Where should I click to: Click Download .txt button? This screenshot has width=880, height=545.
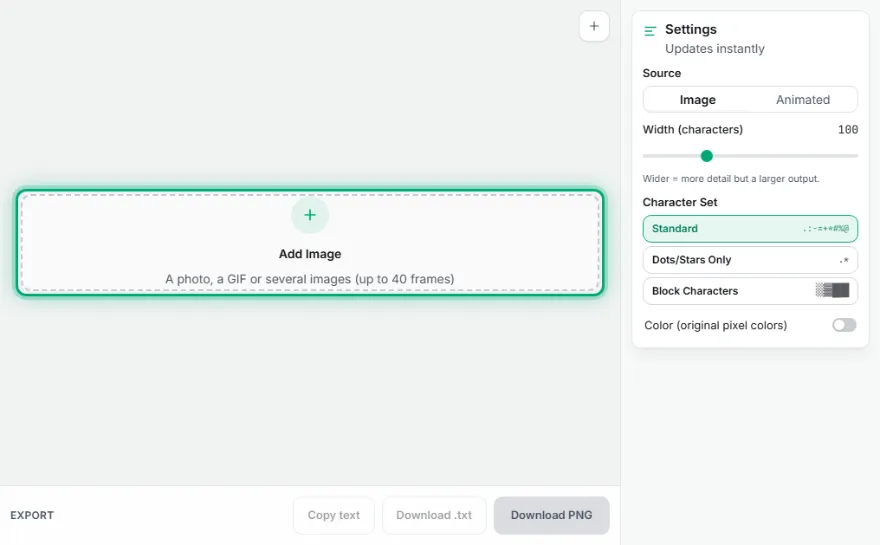coord(434,515)
